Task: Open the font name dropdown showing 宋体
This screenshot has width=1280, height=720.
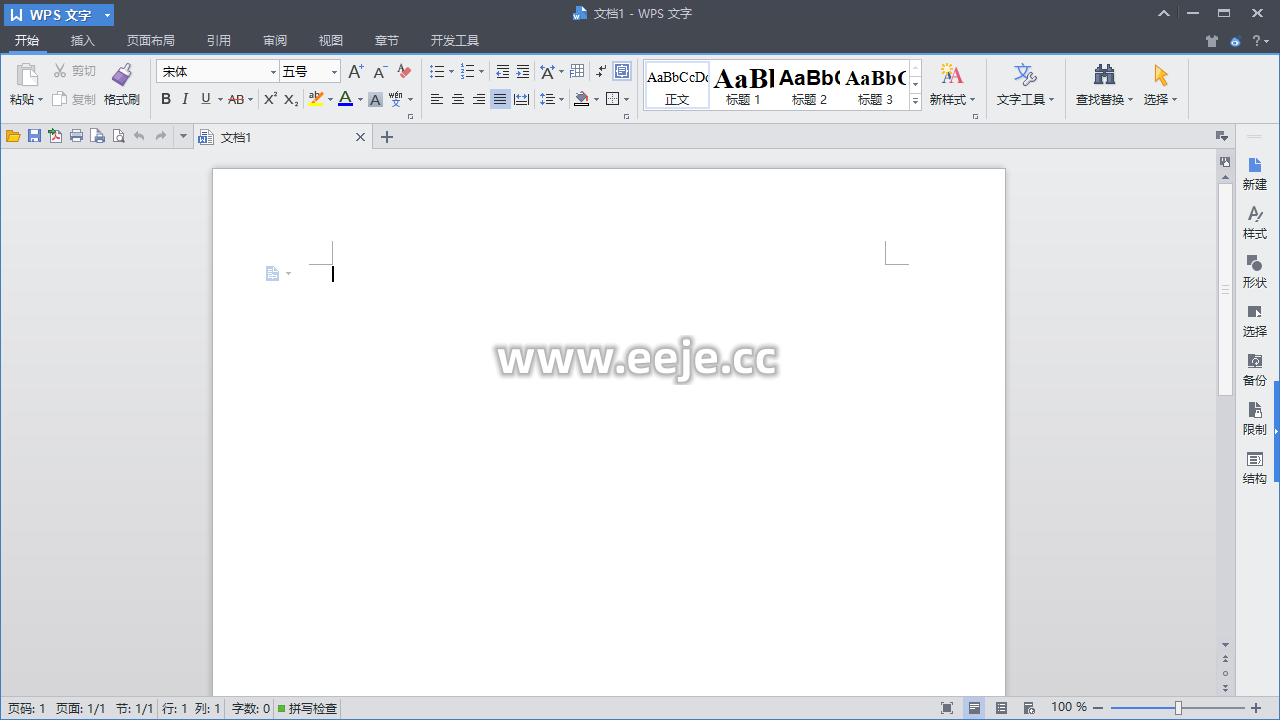Action: coord(273,72)
